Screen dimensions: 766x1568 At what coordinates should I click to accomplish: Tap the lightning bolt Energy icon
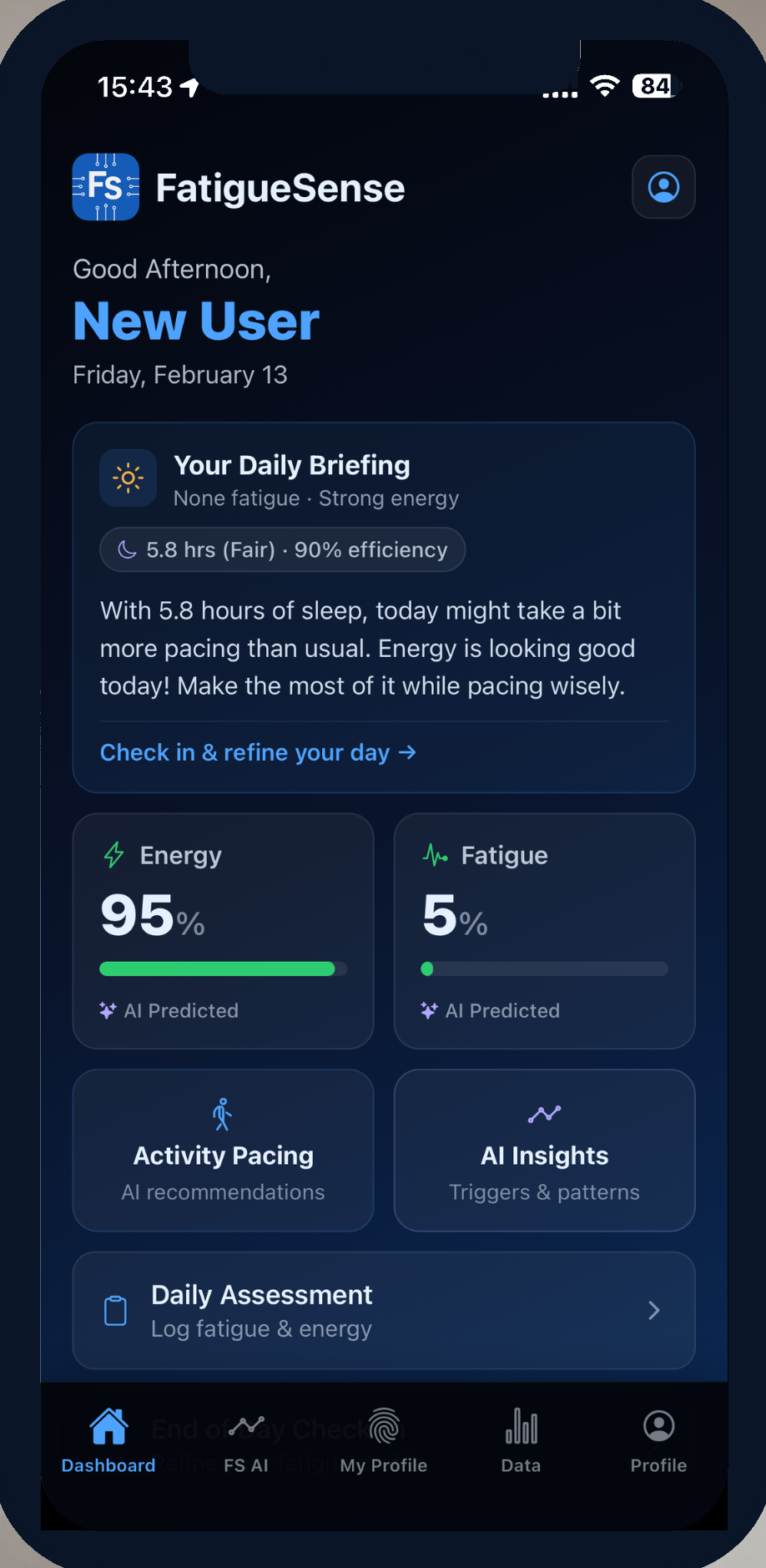pyautogui.click(x=113, y=855)
